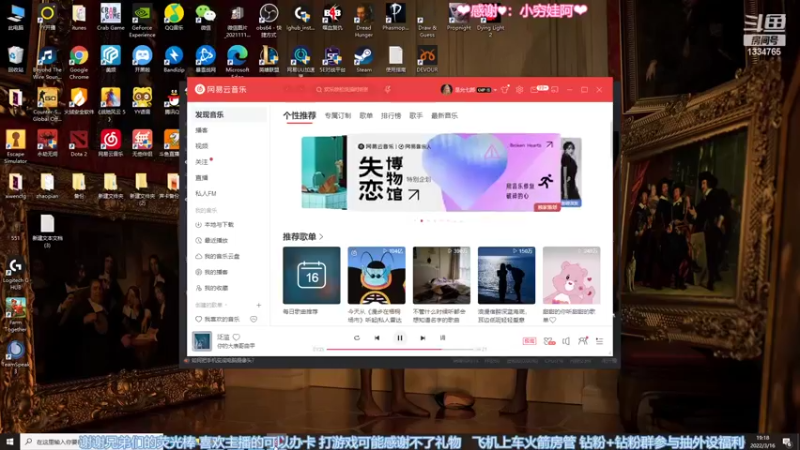This screenshot has height=450, width=800.
Task: Open the GeForce Experience desktop icon
Action: [x=142, y=21]
